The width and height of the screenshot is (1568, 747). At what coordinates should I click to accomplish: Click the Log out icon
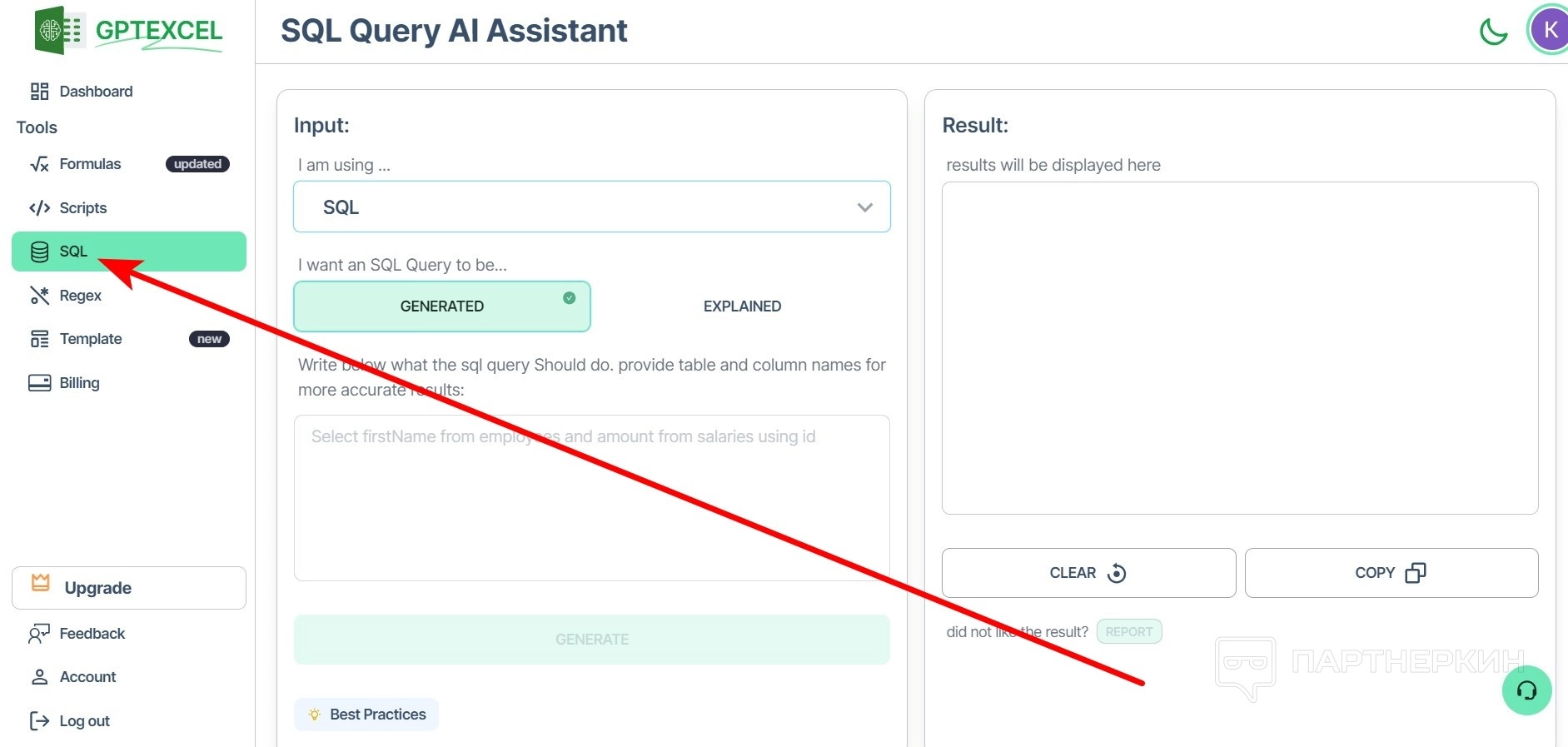click(x=39, y=721)
